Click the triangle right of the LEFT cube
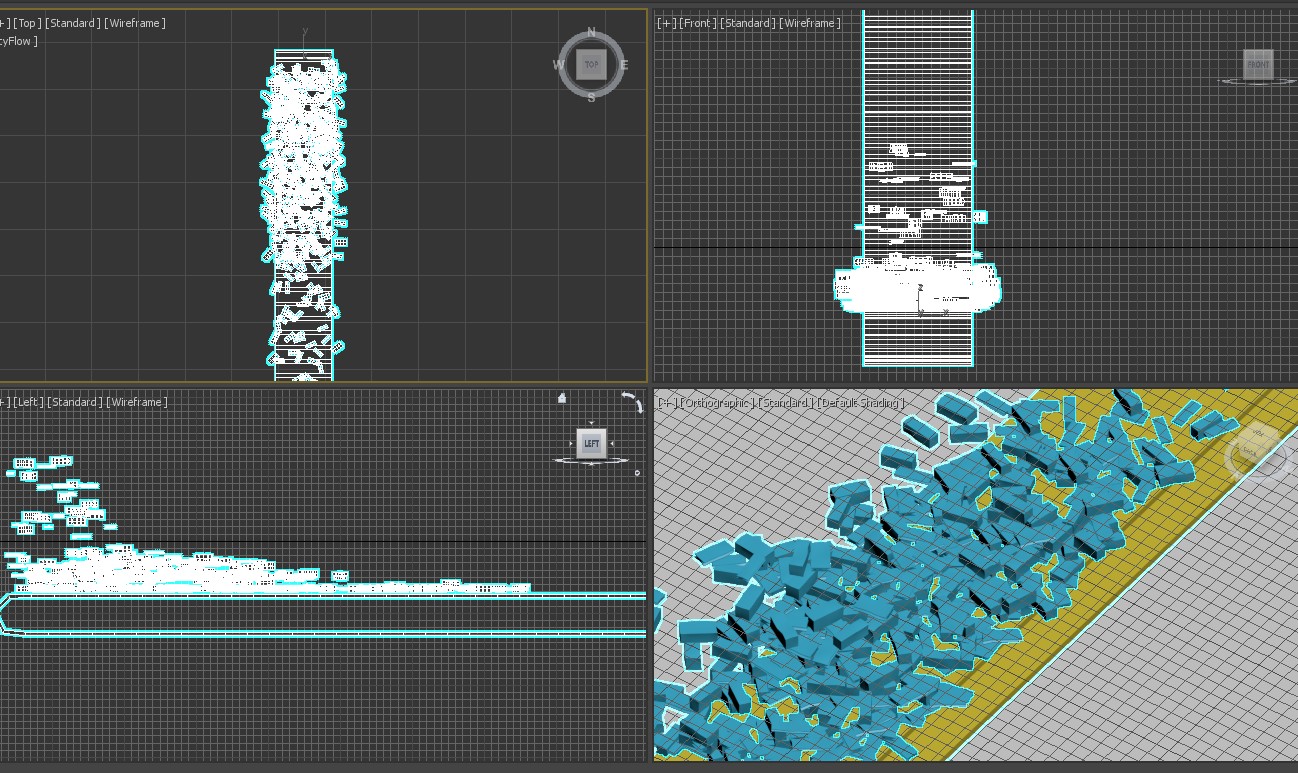 tap(612, 443)
